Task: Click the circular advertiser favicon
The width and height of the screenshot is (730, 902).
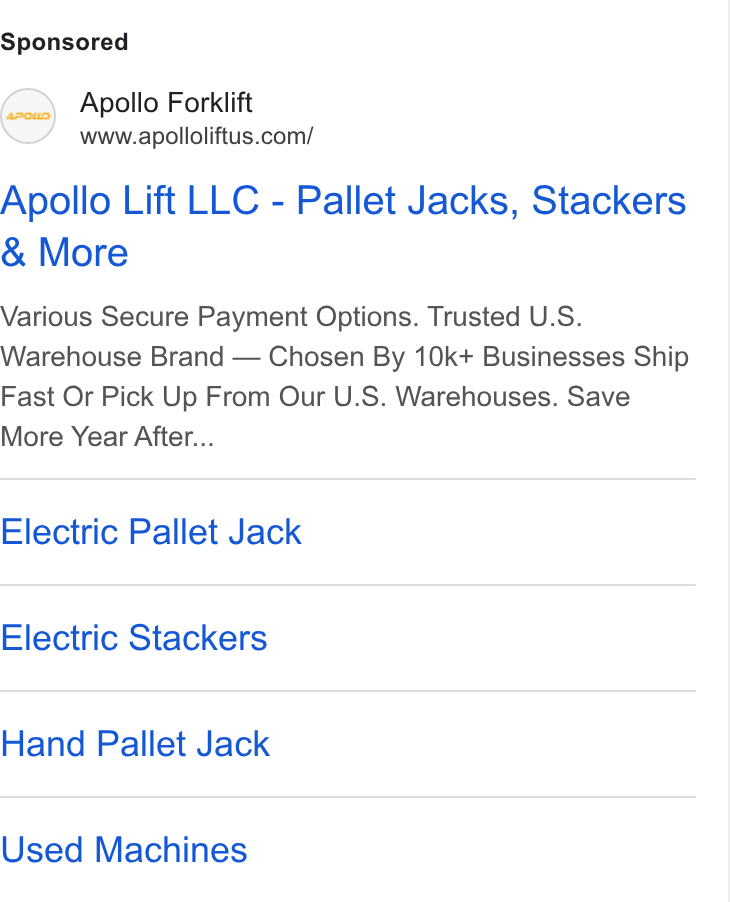Action: coord(28,116)
